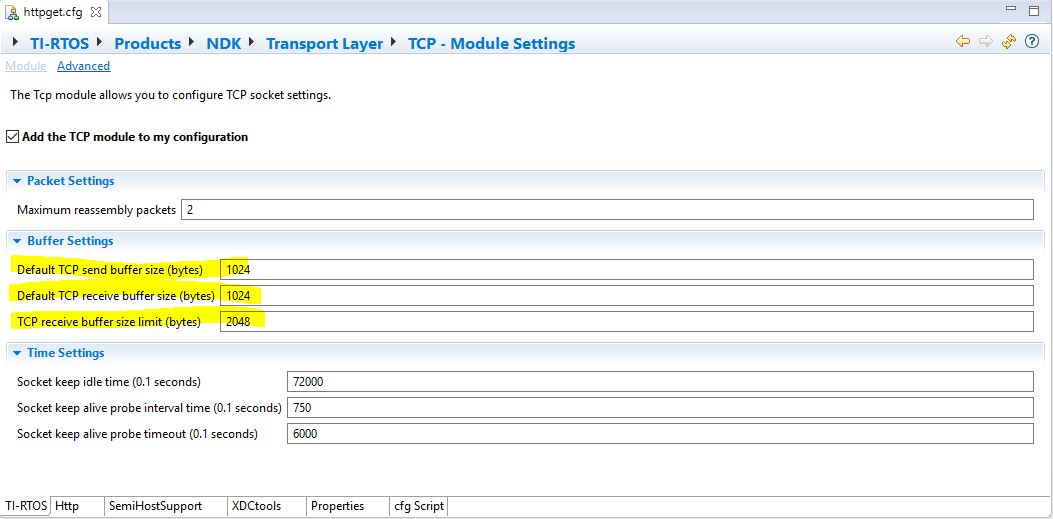Image resolution: width=1053 pixels, height=519 pixels.
Task: Focus the Default TCP send buffer size field
Action: pyautogui.click(x=626, y=269)
